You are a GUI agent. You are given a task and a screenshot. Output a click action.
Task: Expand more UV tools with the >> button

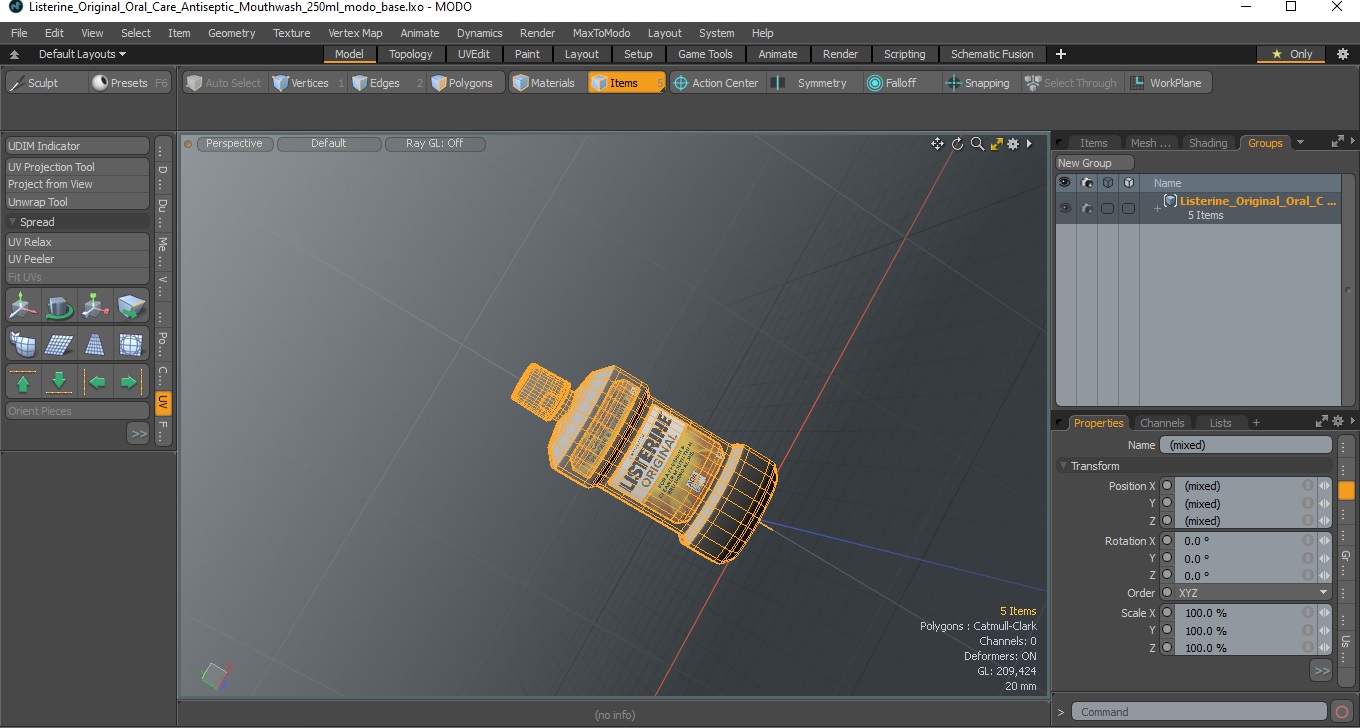click(x=138, y=434)
